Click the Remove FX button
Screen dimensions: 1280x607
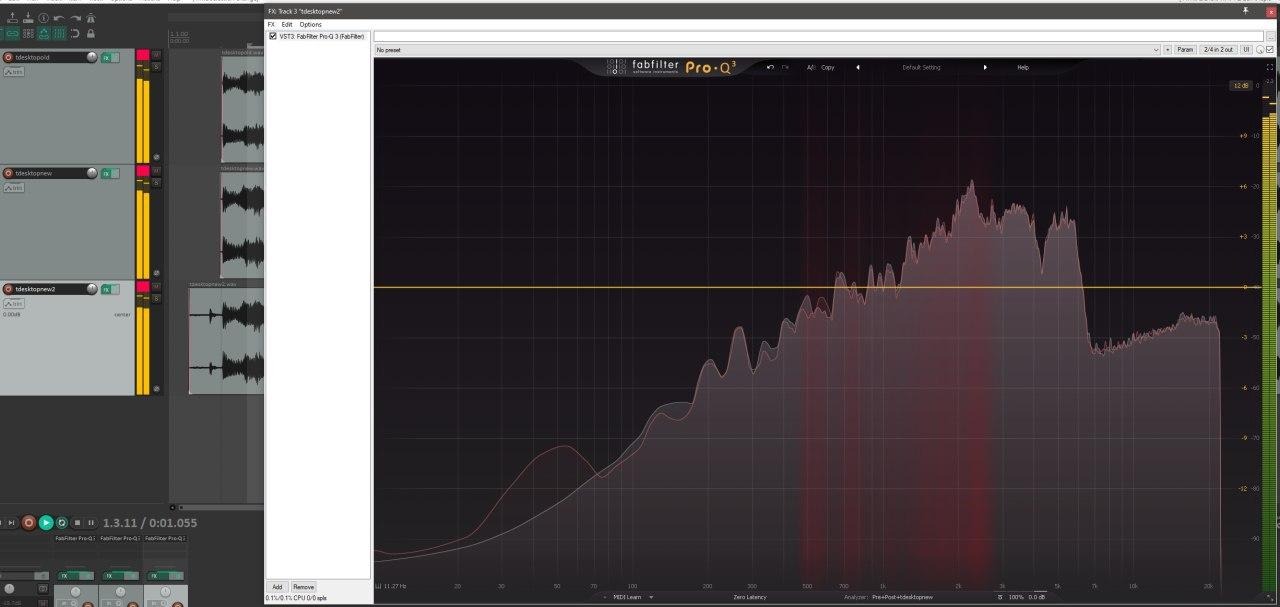(303, 587)
